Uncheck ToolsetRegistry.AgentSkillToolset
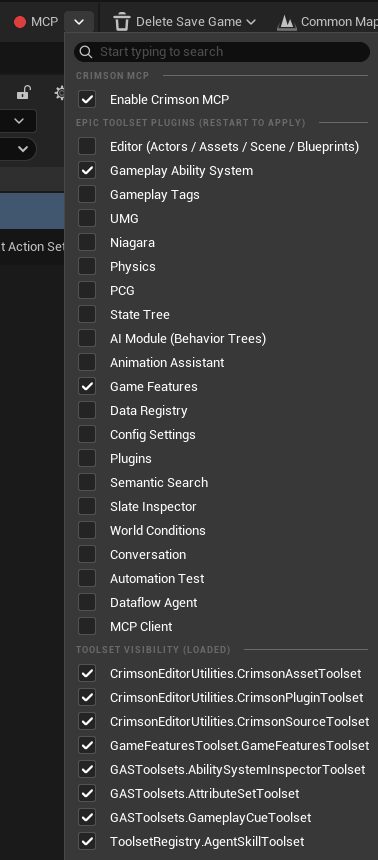This screenshot has height=860, width=378. tap(87, 841)
